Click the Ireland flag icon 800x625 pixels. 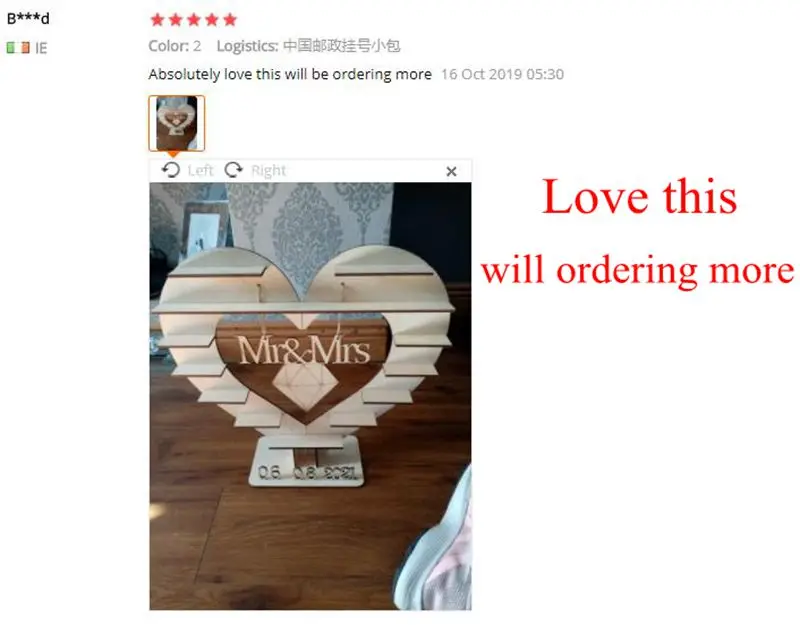point(18,48)
